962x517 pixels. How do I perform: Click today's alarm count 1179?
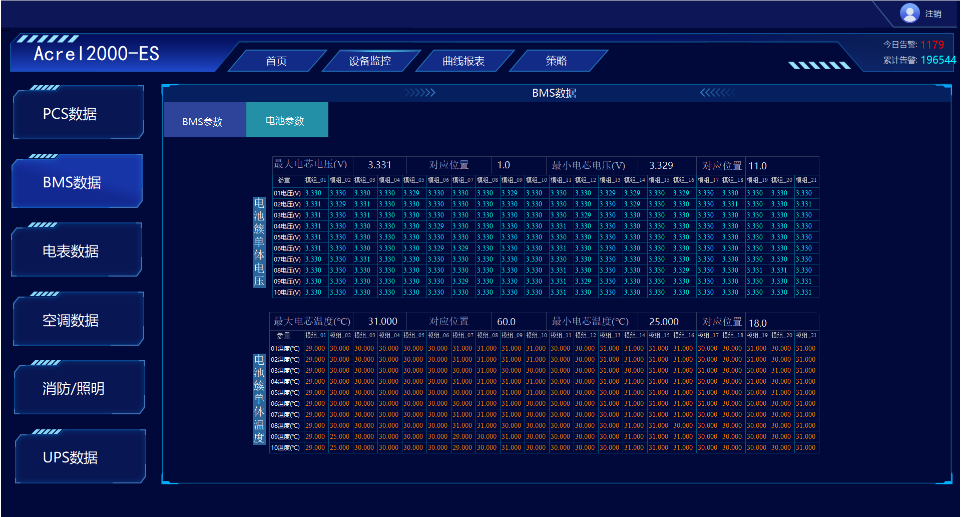(x=932, y=45)
